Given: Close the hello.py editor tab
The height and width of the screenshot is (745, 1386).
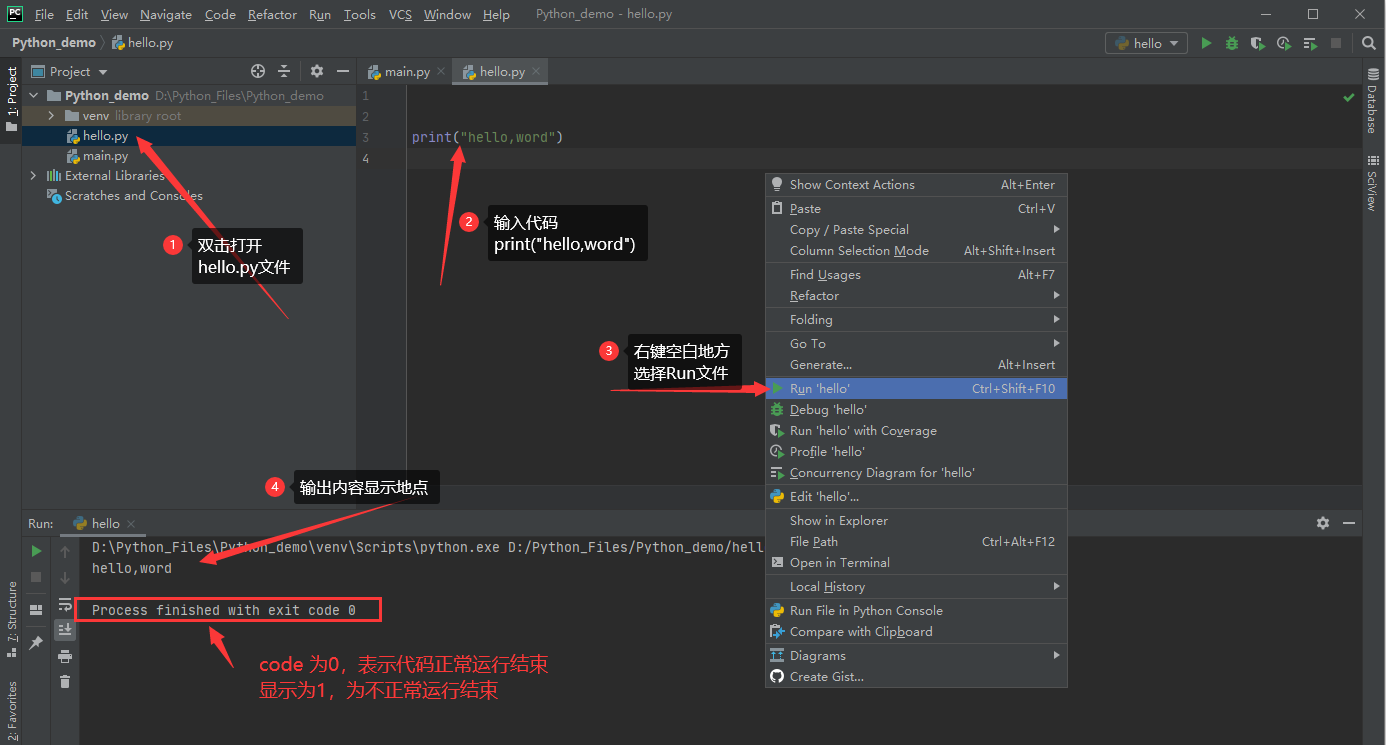Looking at the screenshot, I should point(536,71).
